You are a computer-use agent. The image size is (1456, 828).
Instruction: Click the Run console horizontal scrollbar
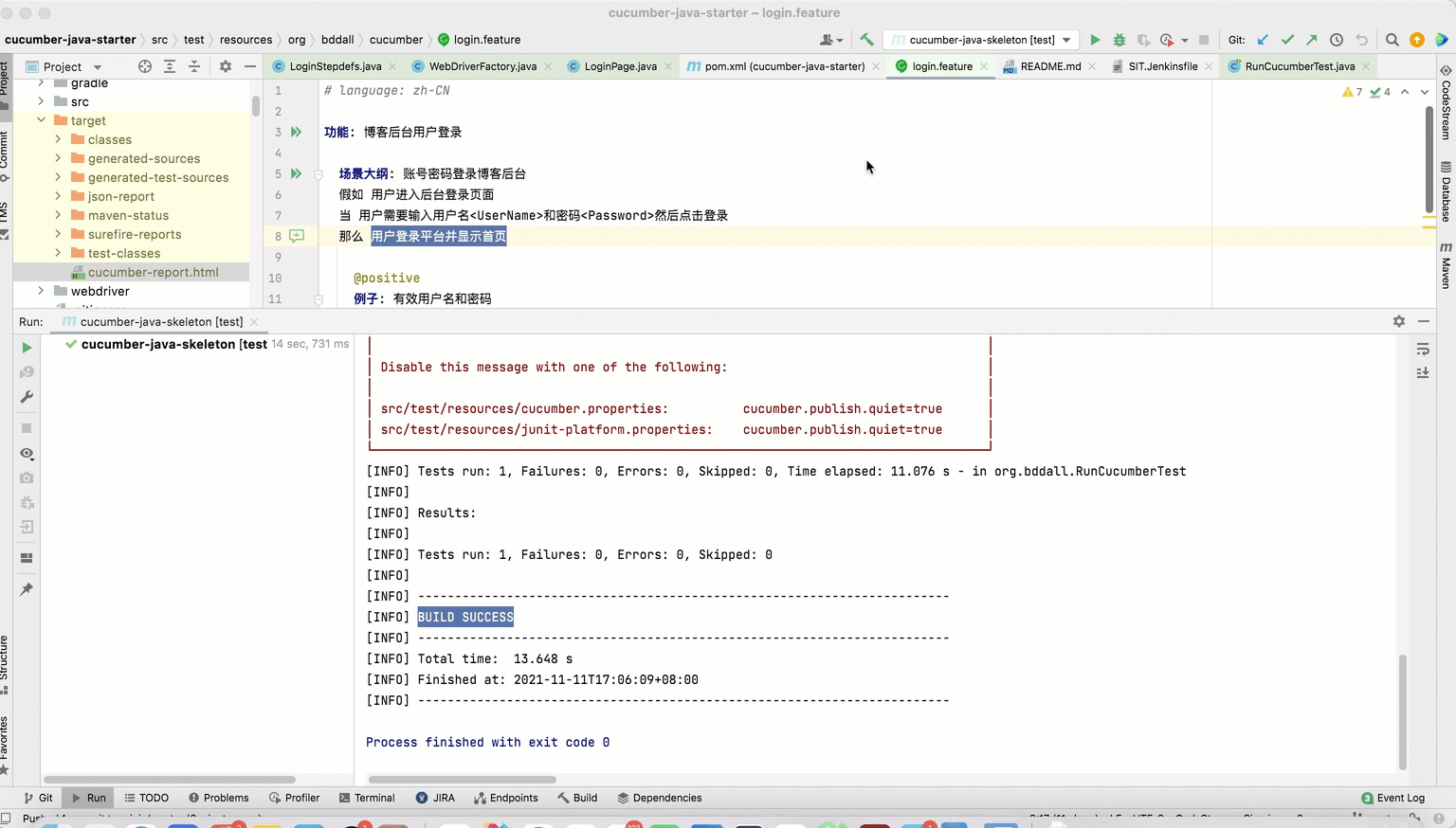click(x=462, y=780)
